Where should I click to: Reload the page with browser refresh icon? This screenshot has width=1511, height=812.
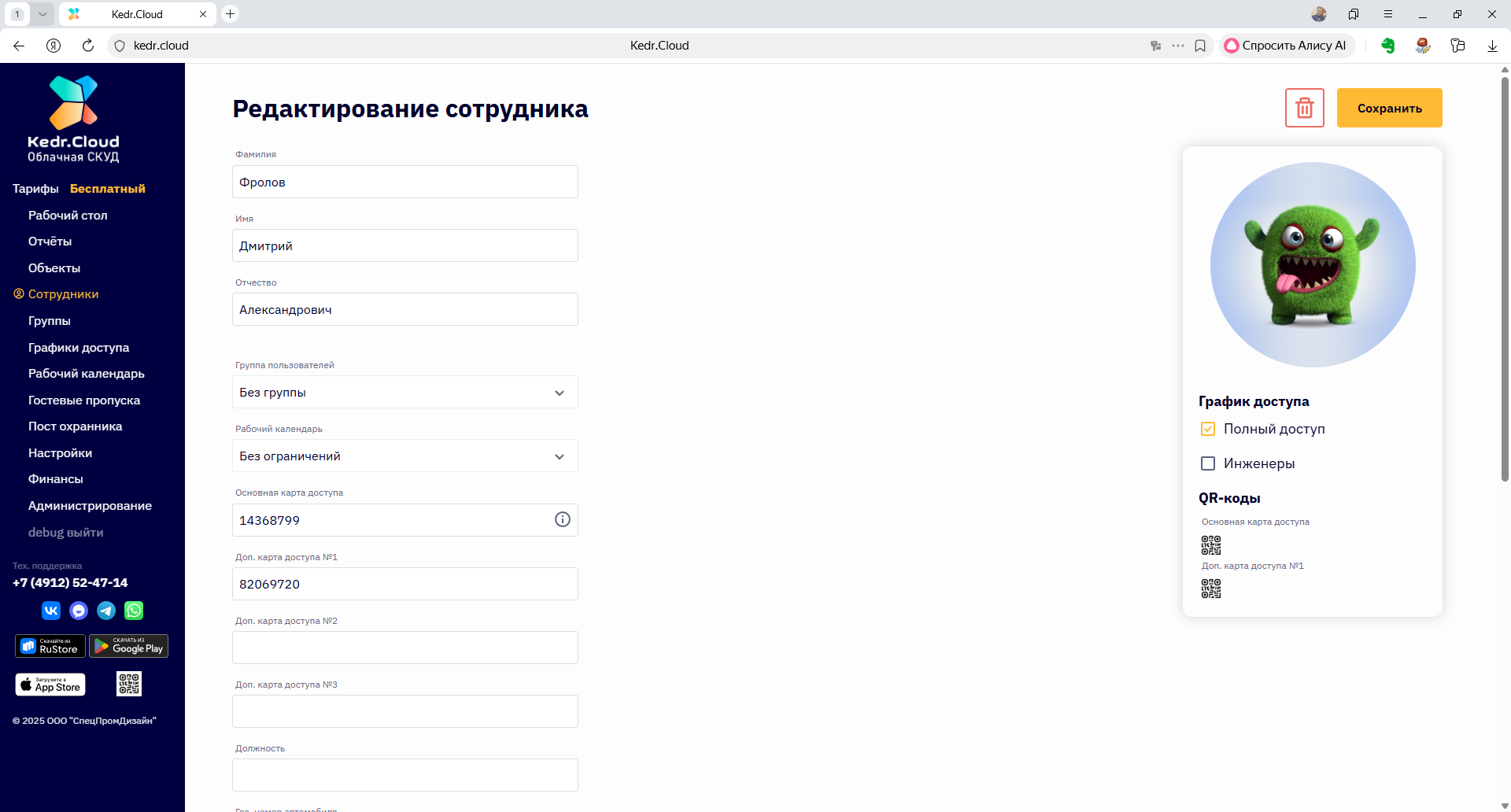[88, 46]
